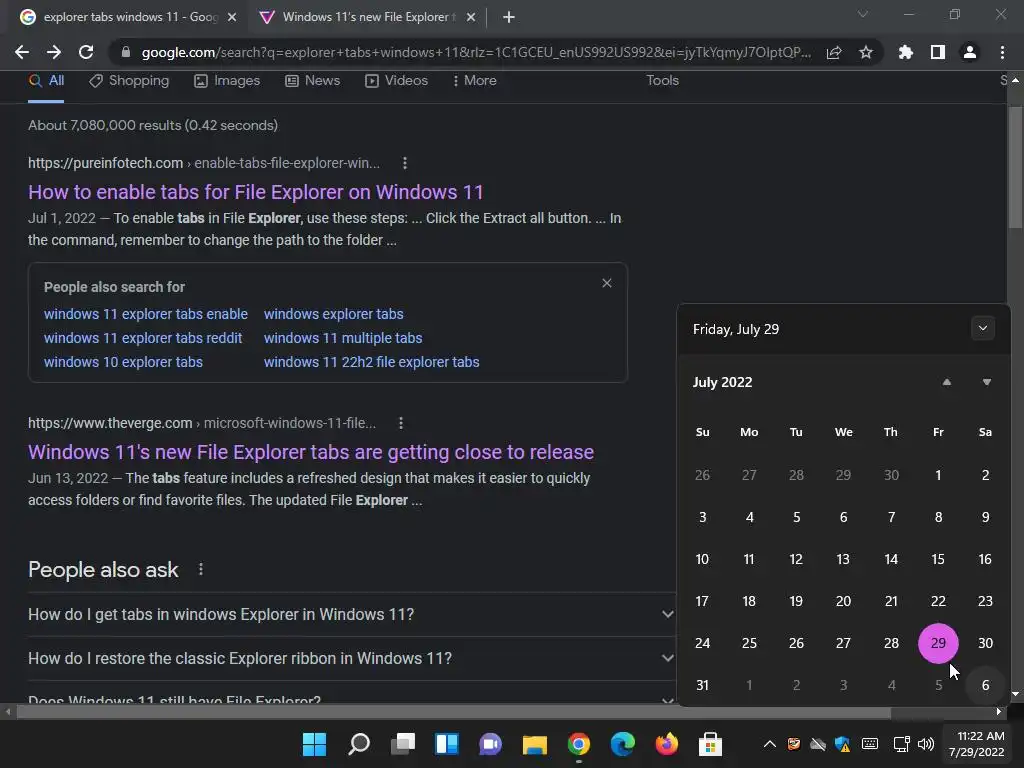Open the Chrome extensions puzzle icon

coord(906,52)
